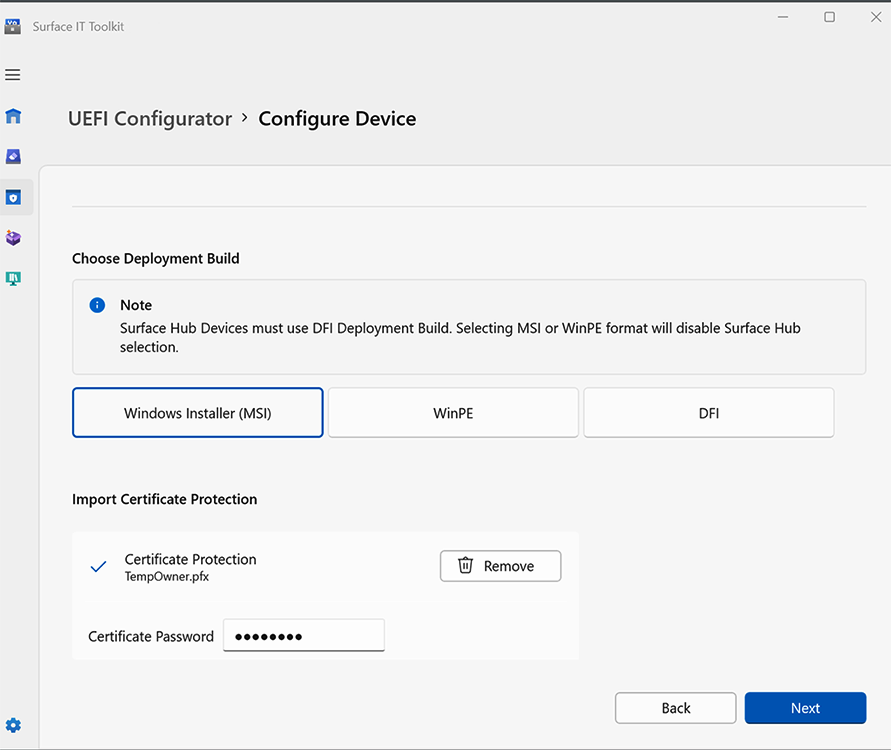The width and height of the screenshot is (891, 750).
Task: Click the certificate imported checkmark
Action: pos(97,566)
